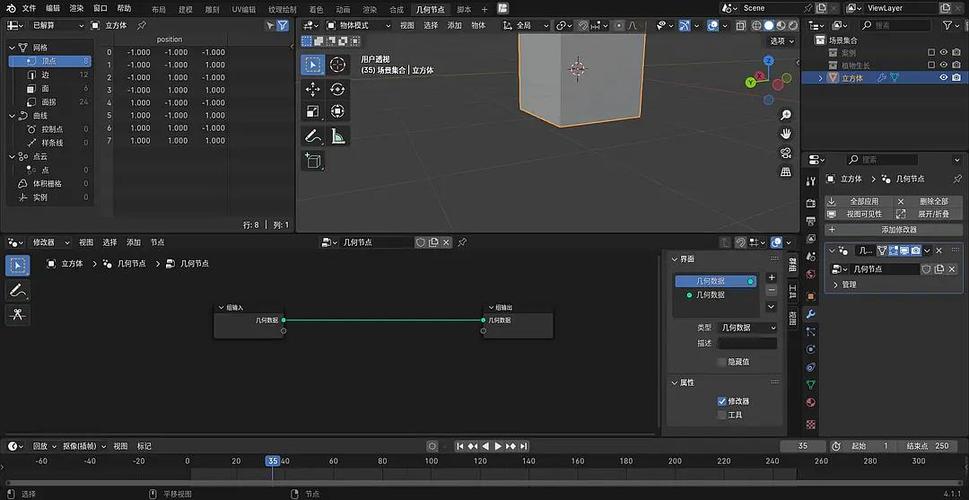Open the 全局 transform orientation dropdown
This screenshot has width=969, height=500.
click(526, 25)
